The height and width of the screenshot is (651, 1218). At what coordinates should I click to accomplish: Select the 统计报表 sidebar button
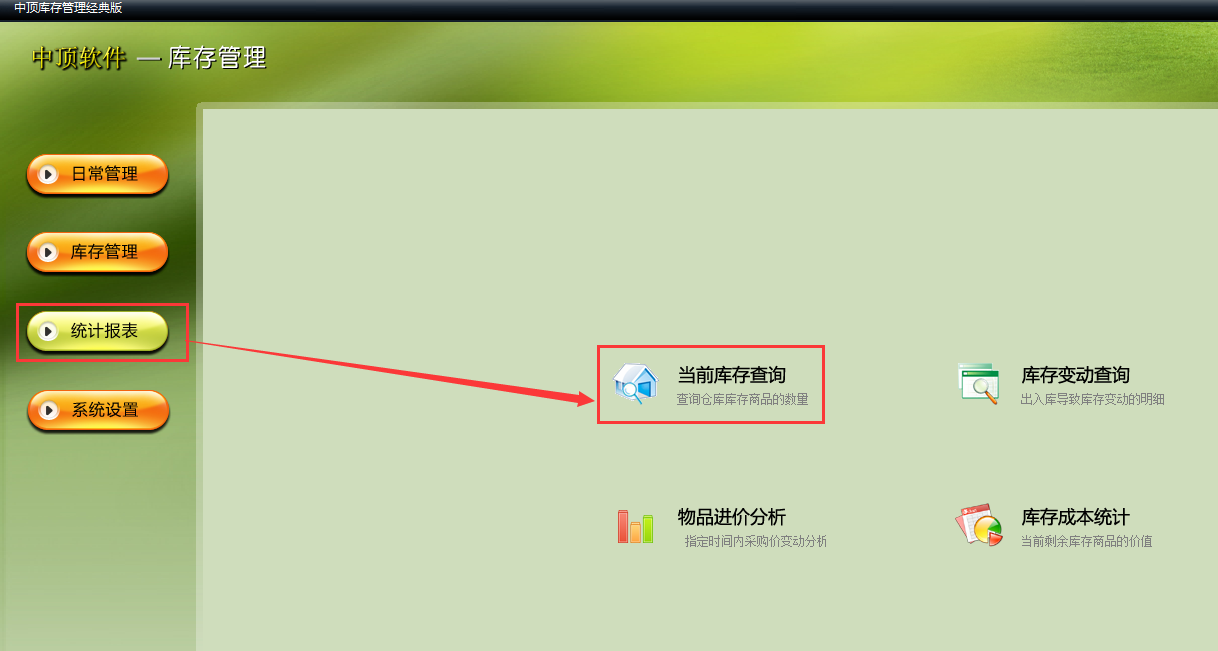[97, 331]
